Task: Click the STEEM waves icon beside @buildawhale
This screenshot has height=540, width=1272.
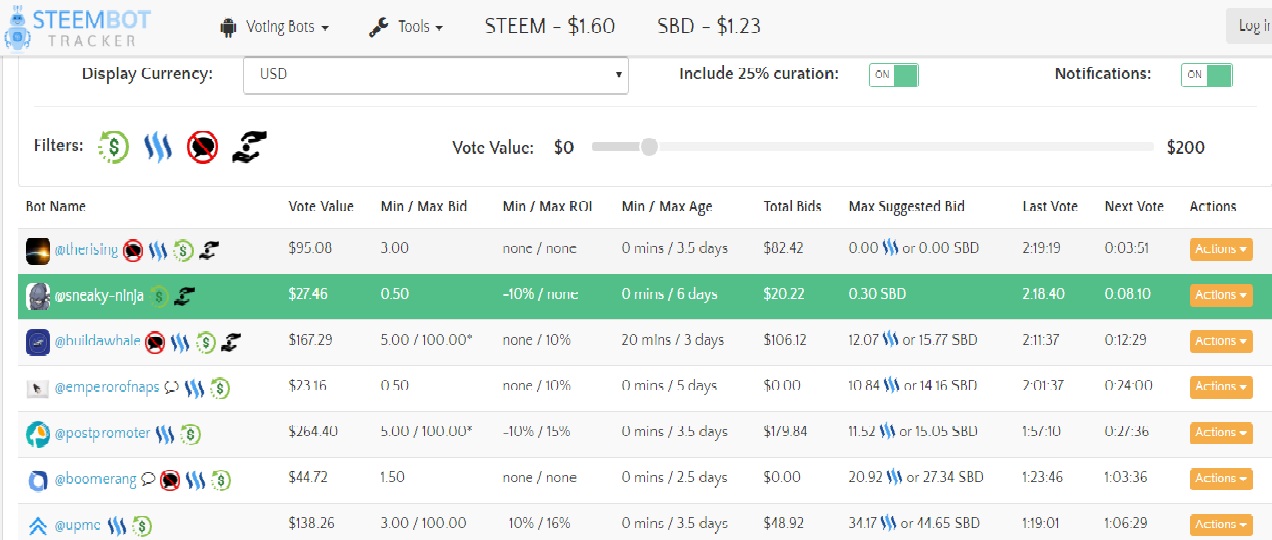Action: 180,341
